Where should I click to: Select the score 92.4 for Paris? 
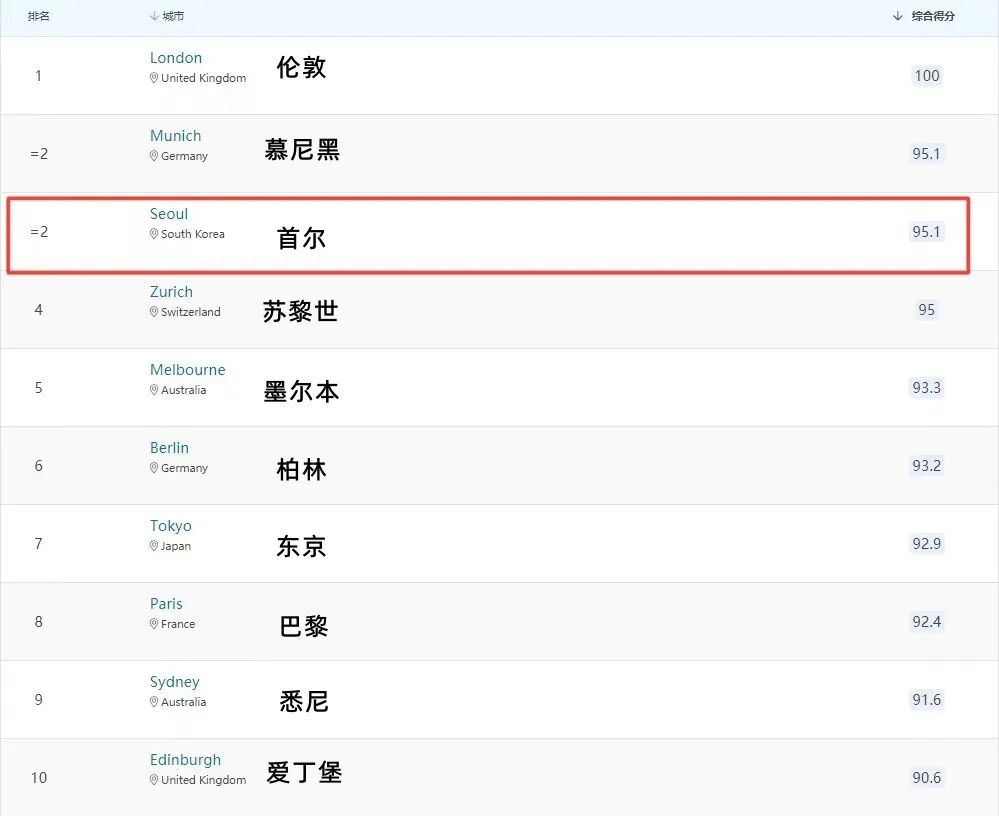[x=926, y=622]
